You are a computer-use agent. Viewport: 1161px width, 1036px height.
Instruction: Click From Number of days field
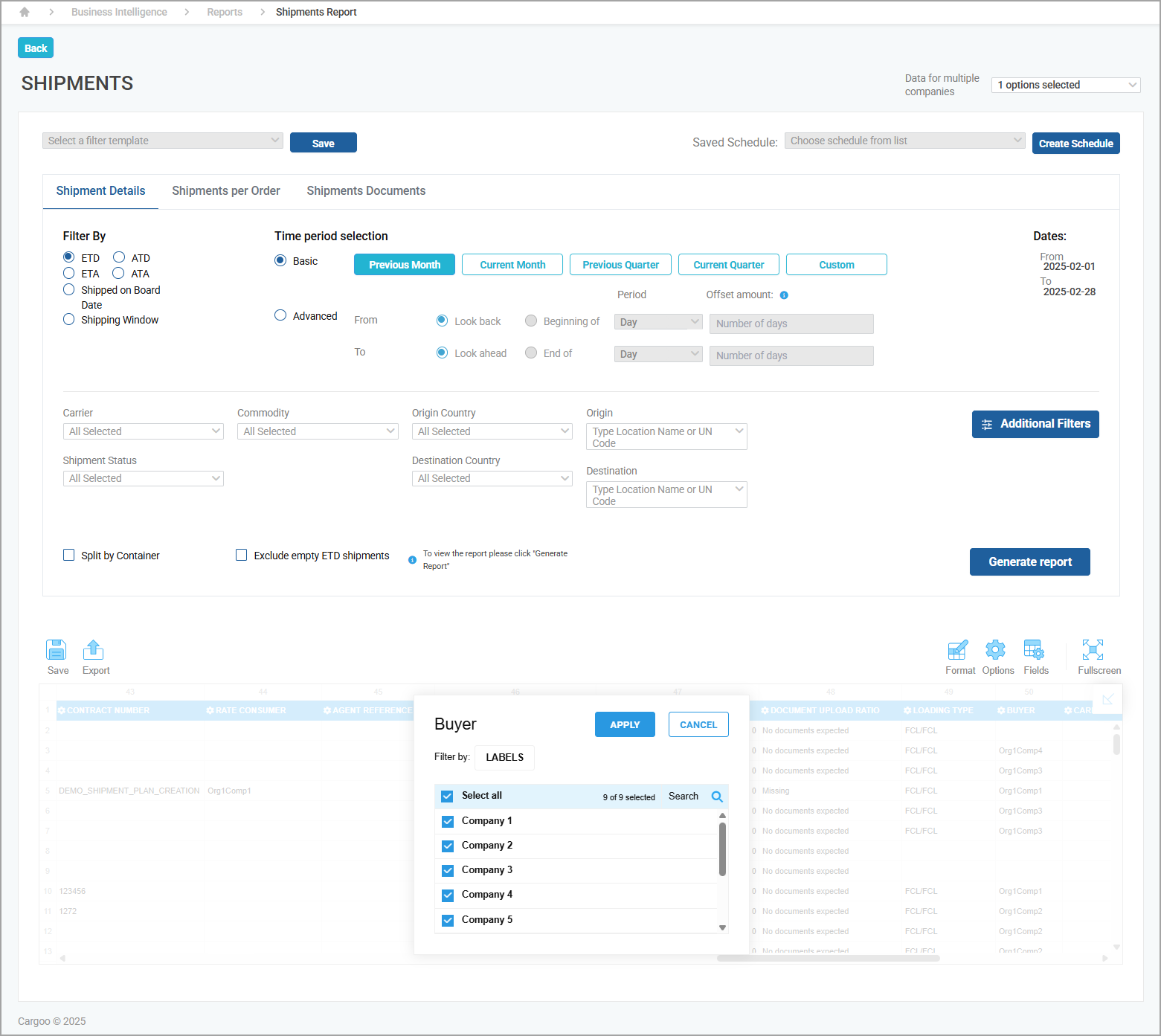(x=791, y=324)
